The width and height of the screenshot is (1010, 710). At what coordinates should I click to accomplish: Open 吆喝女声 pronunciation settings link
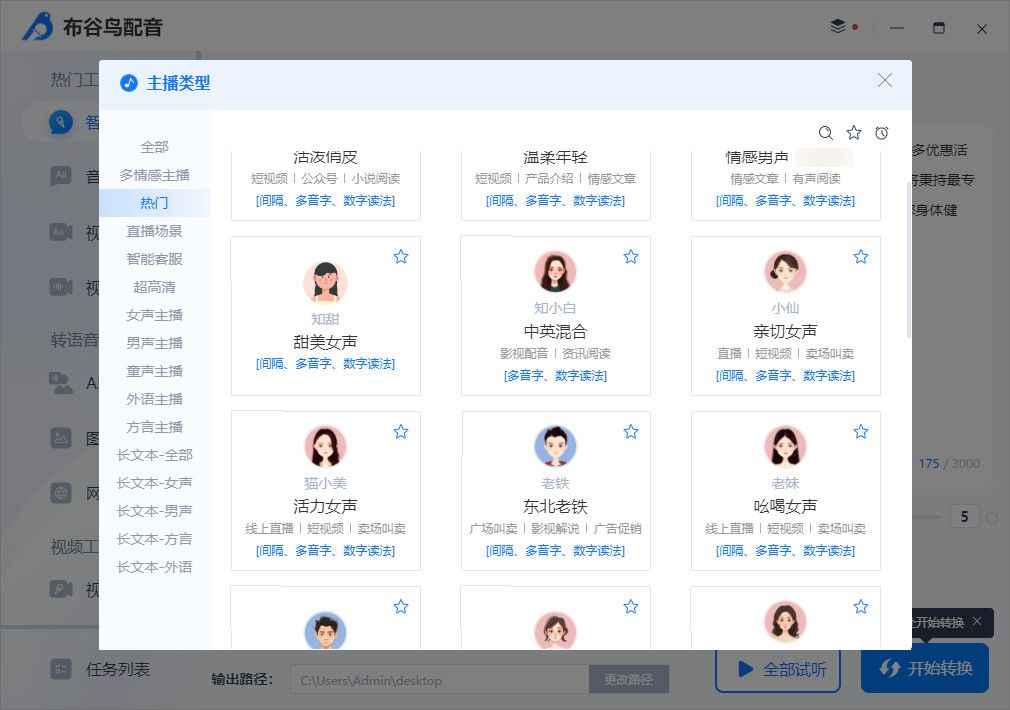click(785, 551)
